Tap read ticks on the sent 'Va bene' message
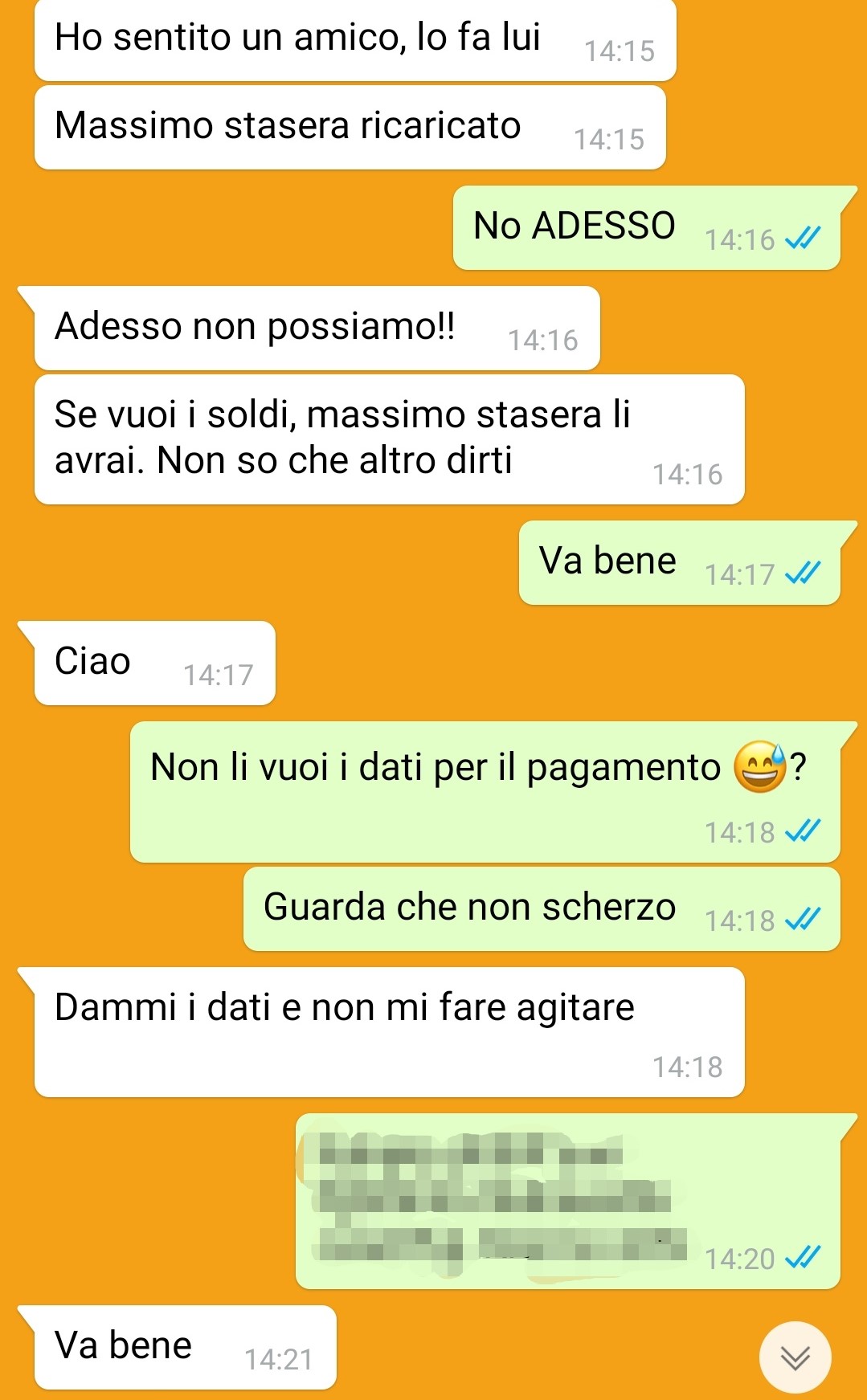 803,573
